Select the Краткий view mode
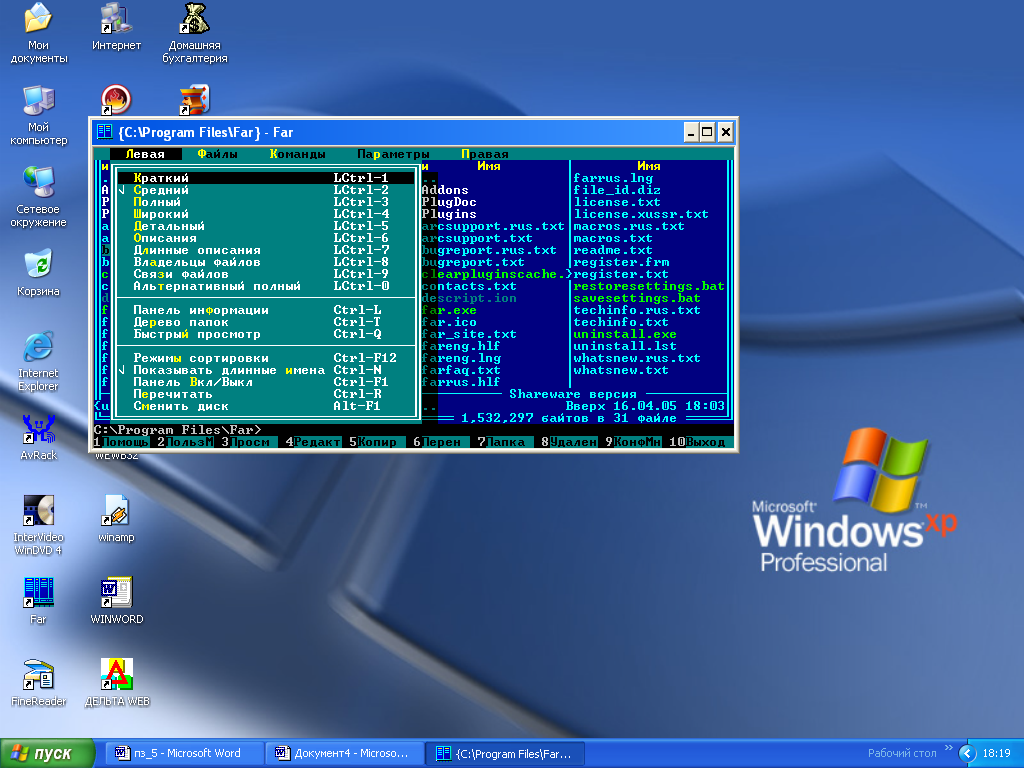 [266, 178]
